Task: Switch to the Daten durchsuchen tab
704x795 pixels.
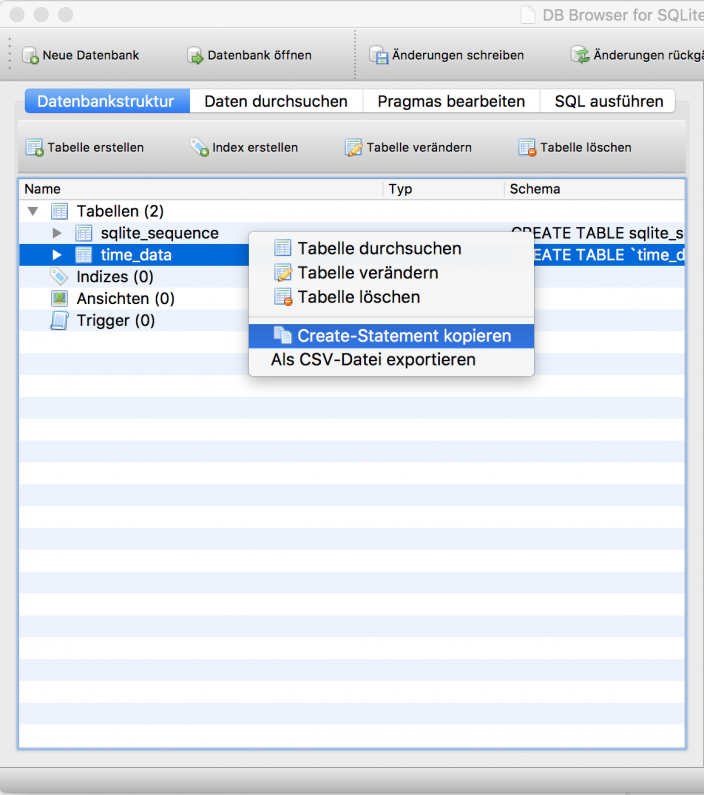Action: tap(276, 101)
